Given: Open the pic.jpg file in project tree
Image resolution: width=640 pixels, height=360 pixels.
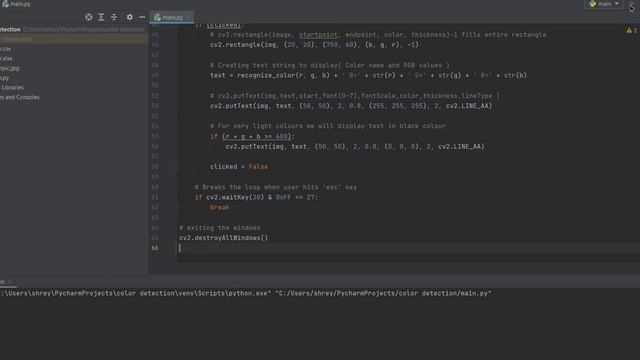Looking at the screenshot, I should (10, 68).
